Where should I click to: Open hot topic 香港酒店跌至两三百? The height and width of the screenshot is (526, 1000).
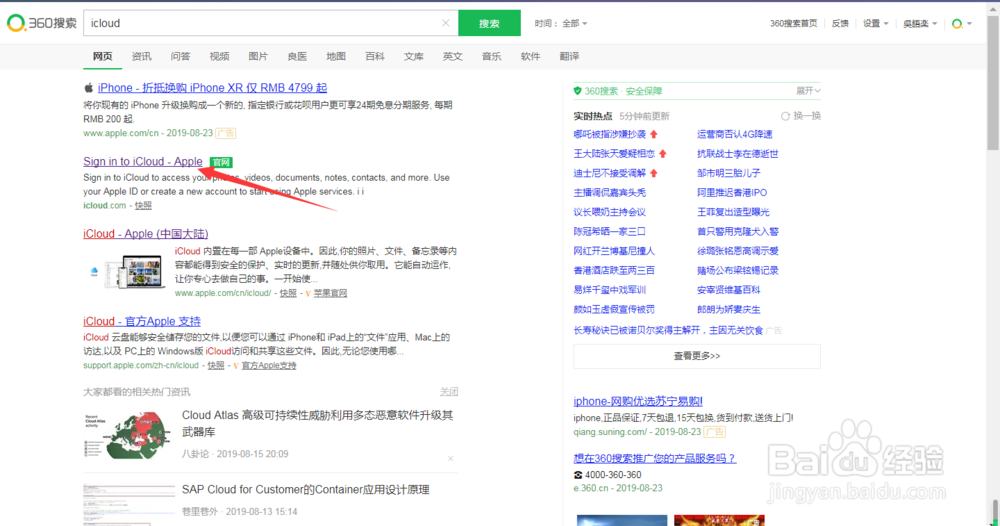coord(614,270)
